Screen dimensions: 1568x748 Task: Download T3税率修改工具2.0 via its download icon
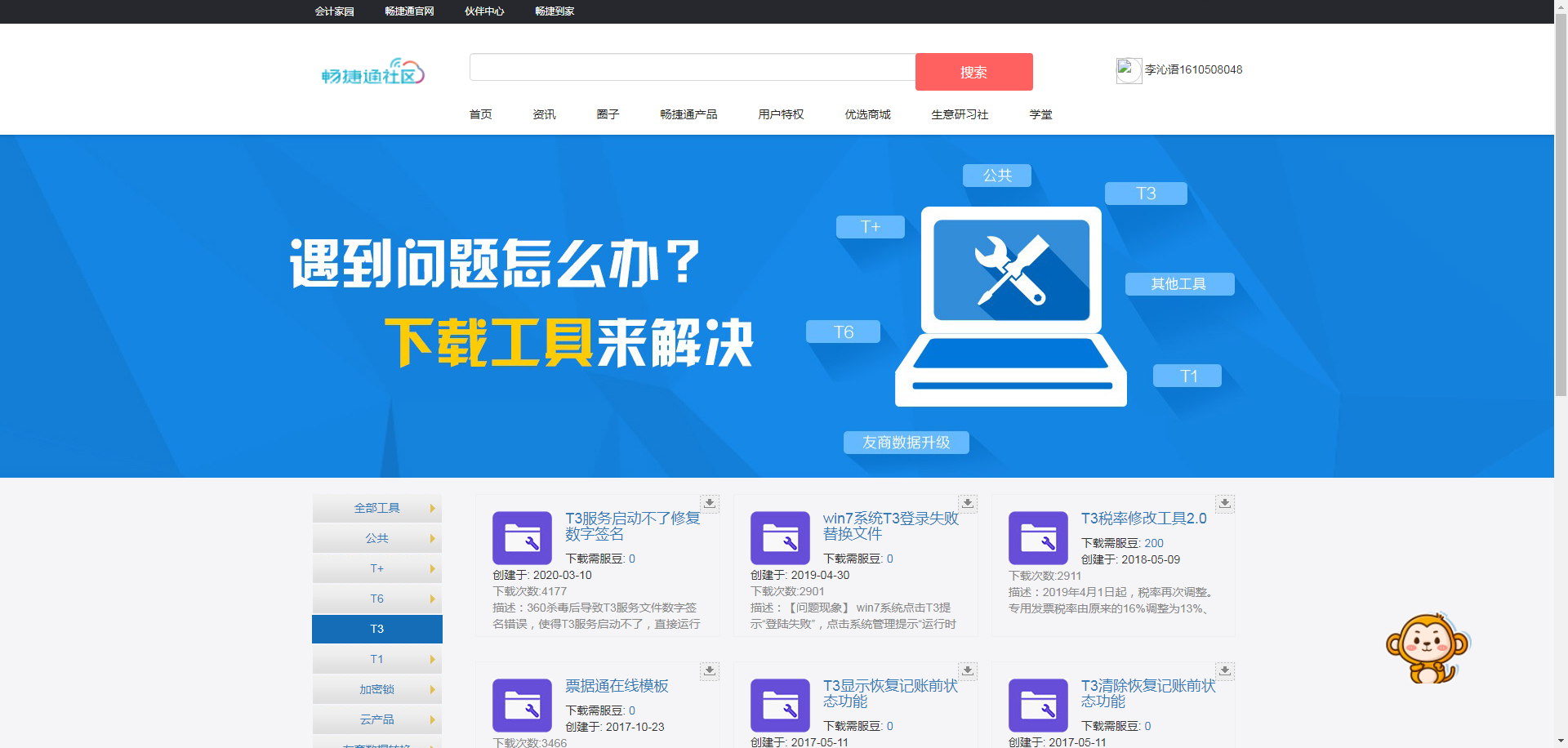pyautogui.click(x=1225, y=503)
